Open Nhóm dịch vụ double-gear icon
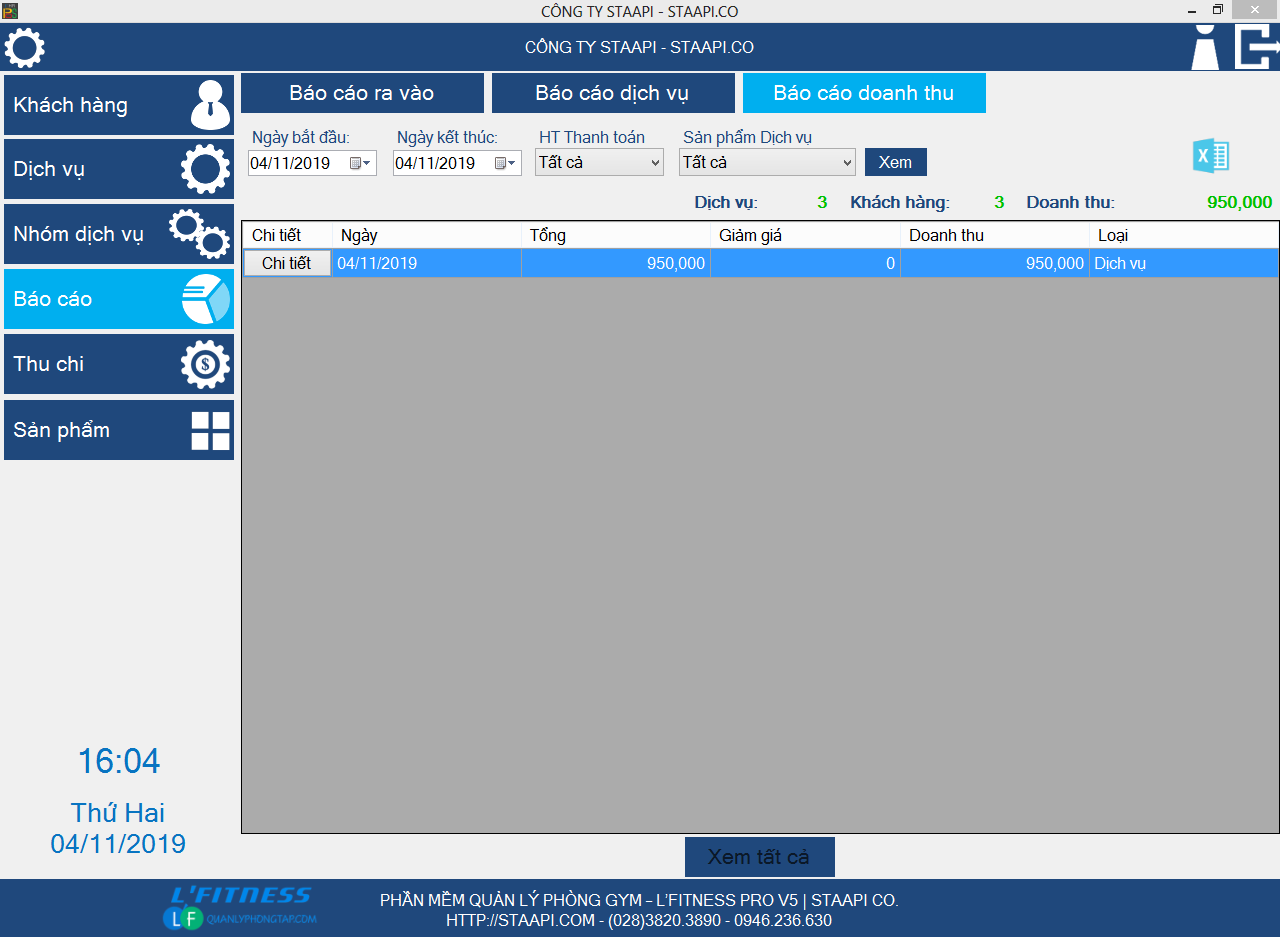 click(199, 234)
